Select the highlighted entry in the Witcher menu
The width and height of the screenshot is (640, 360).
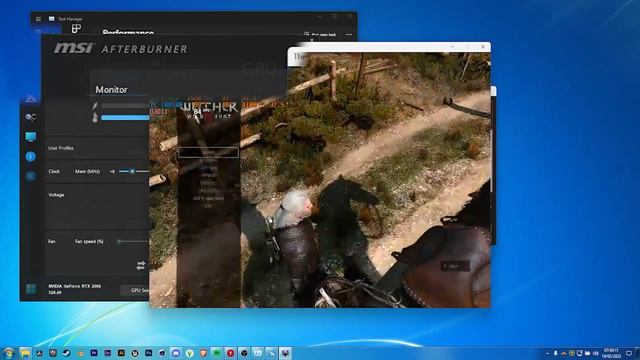click(208, 152)
